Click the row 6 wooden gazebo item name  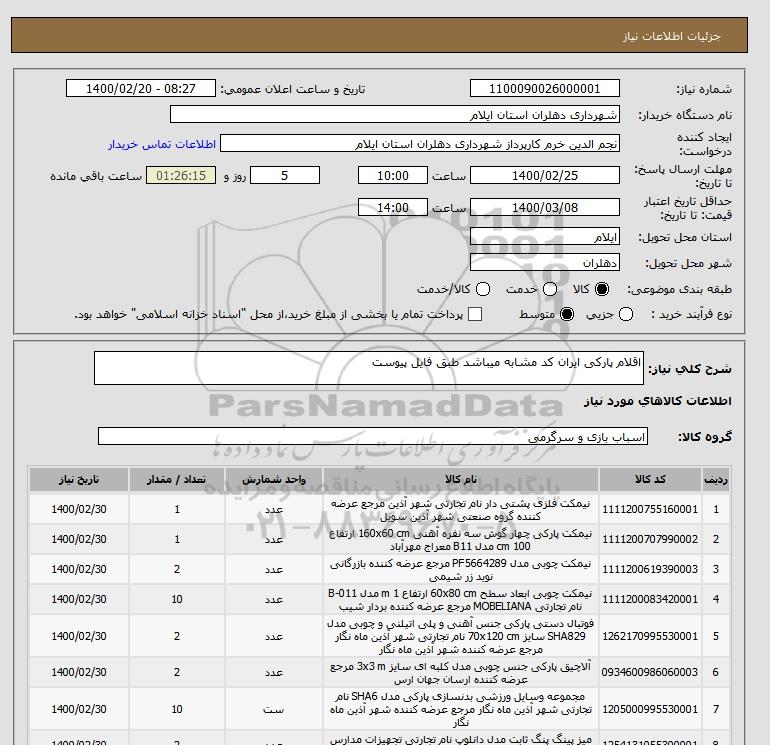tap(461, 673)
